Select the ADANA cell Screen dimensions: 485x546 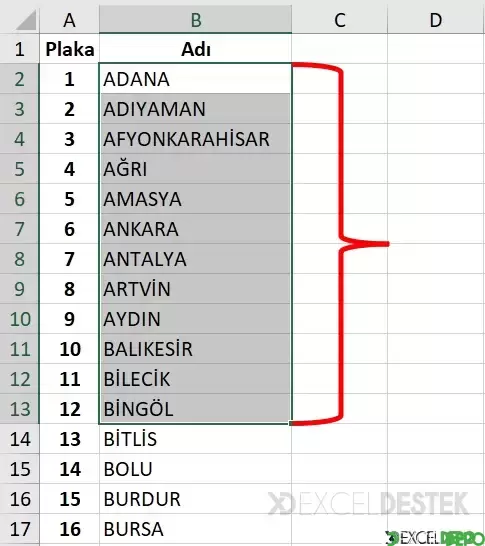[195, 79]
